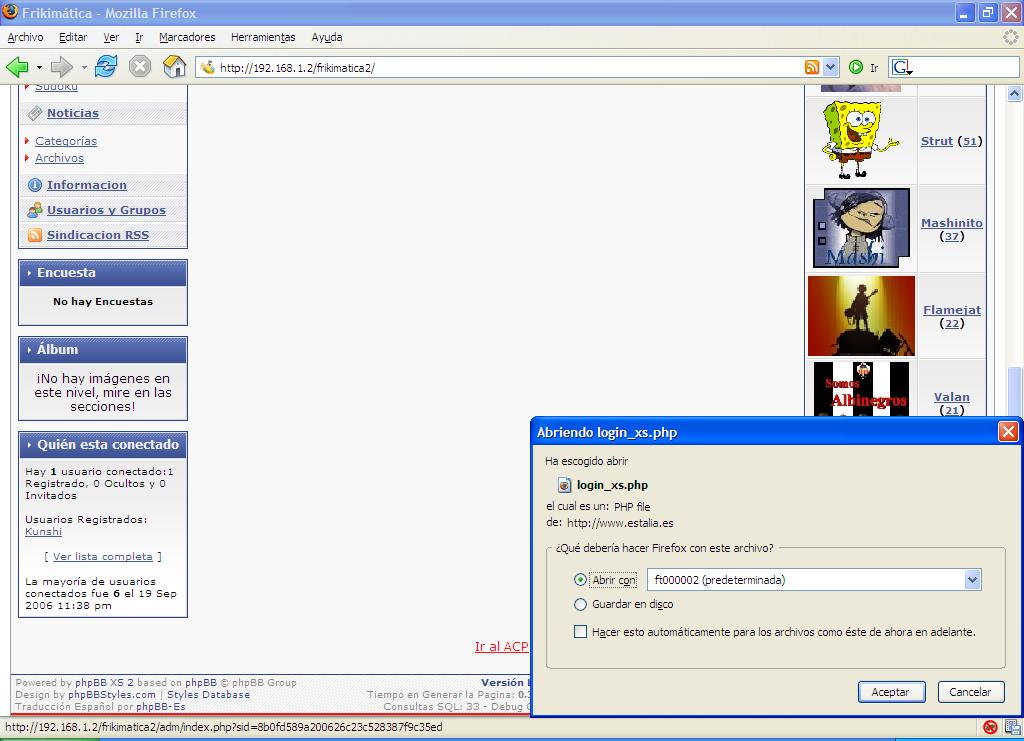Click the Flamejat silhouette avatar
Viewport: 1024px width, 741px height.
(861, 316)
